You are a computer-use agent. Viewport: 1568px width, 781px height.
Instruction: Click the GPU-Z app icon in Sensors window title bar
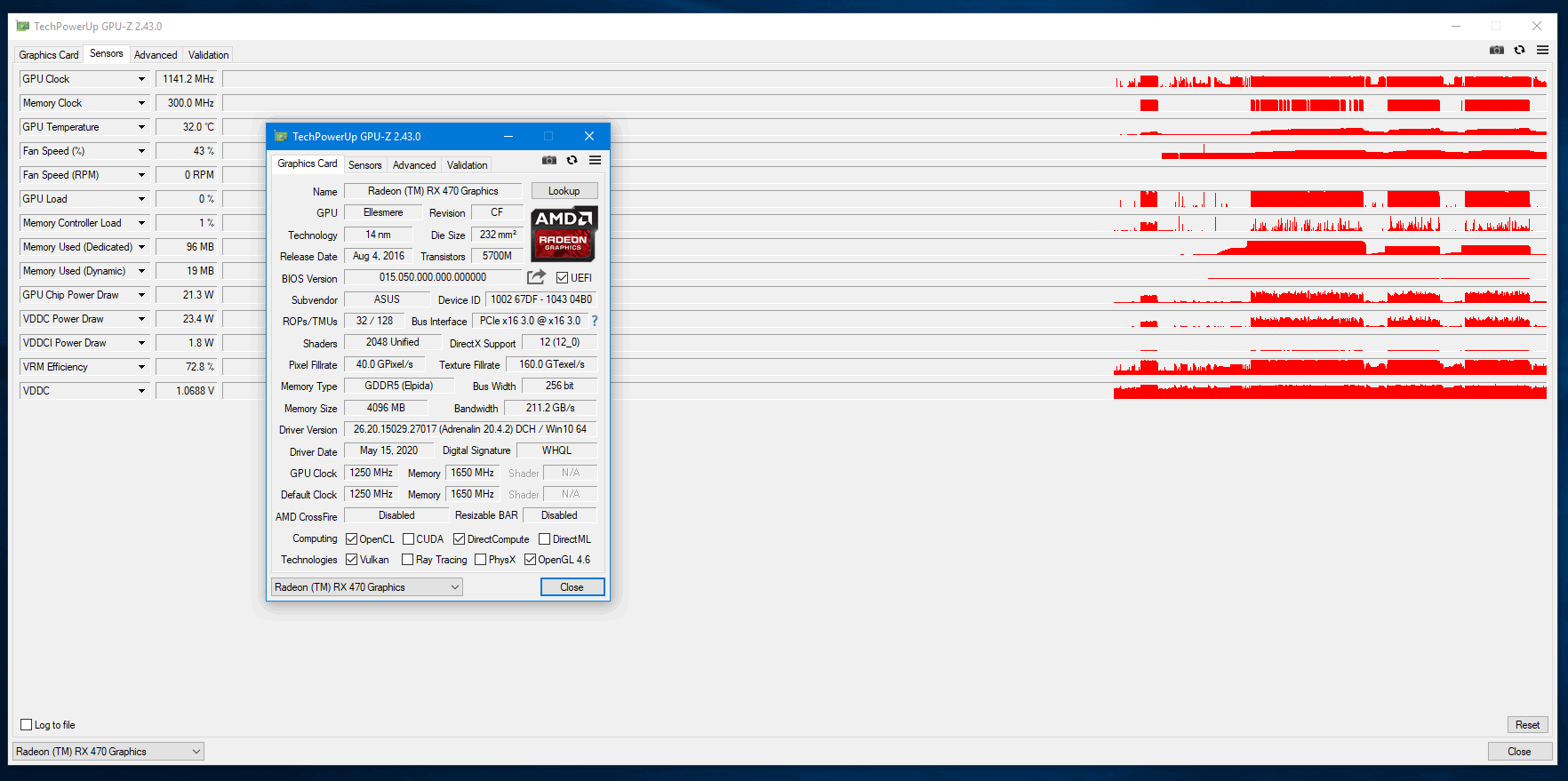tap(23, 26)
